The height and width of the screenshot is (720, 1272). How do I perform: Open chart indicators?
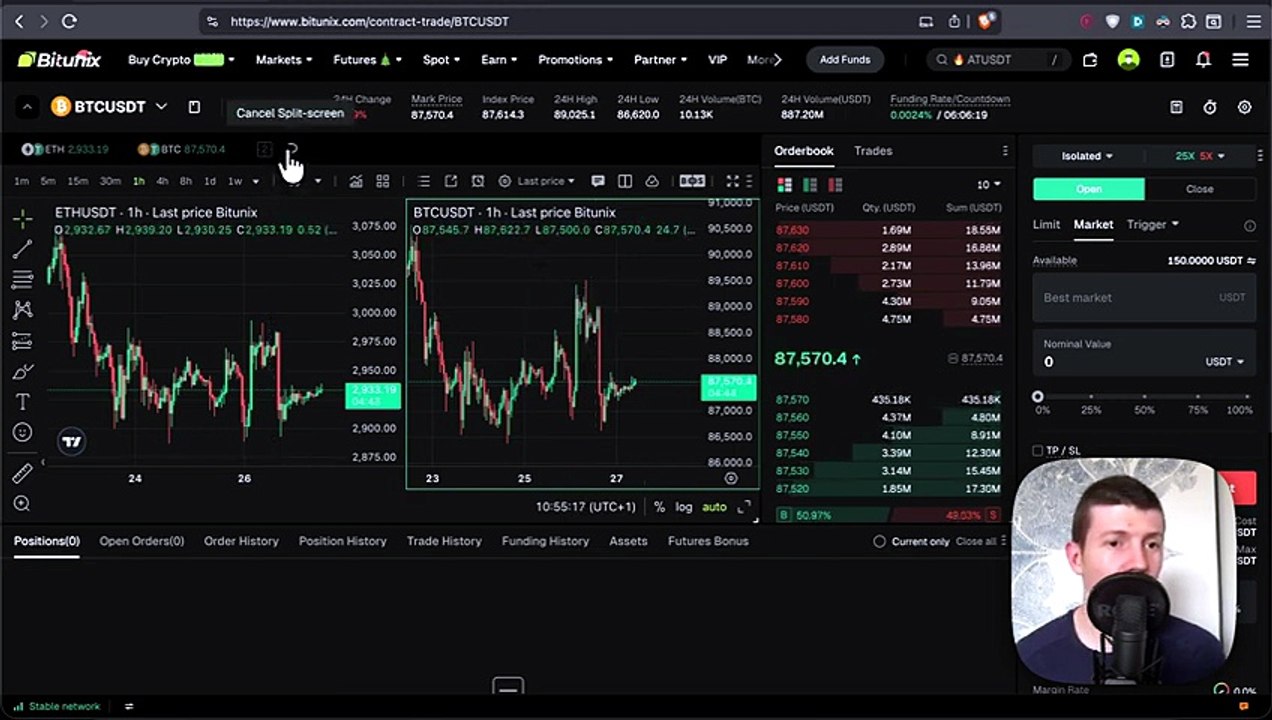coord(356,181)
